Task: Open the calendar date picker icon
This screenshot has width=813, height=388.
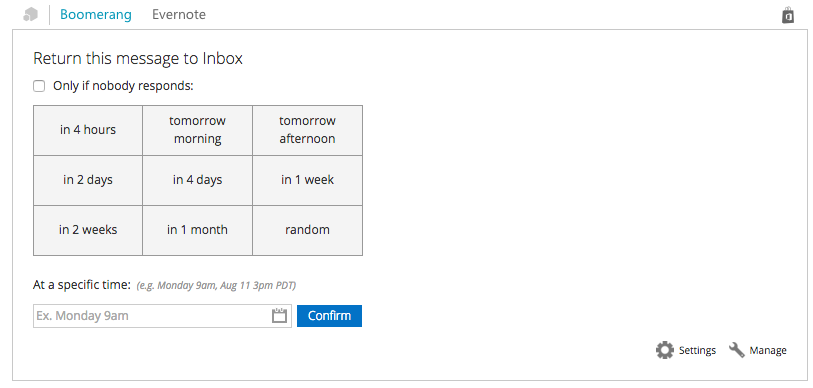Action: (x=279, y=315)
